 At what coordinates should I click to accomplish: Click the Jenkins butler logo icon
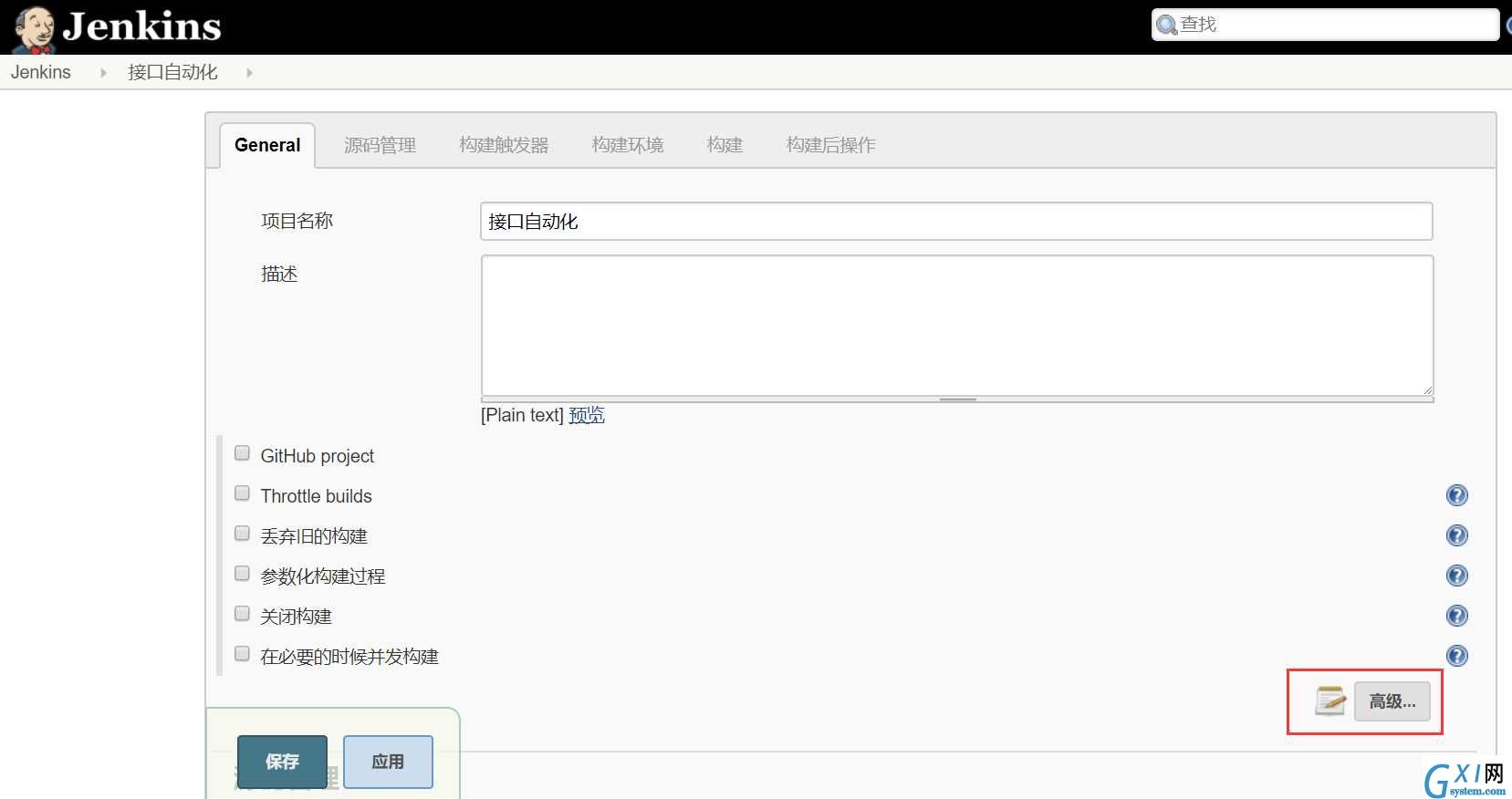[35, 29]
